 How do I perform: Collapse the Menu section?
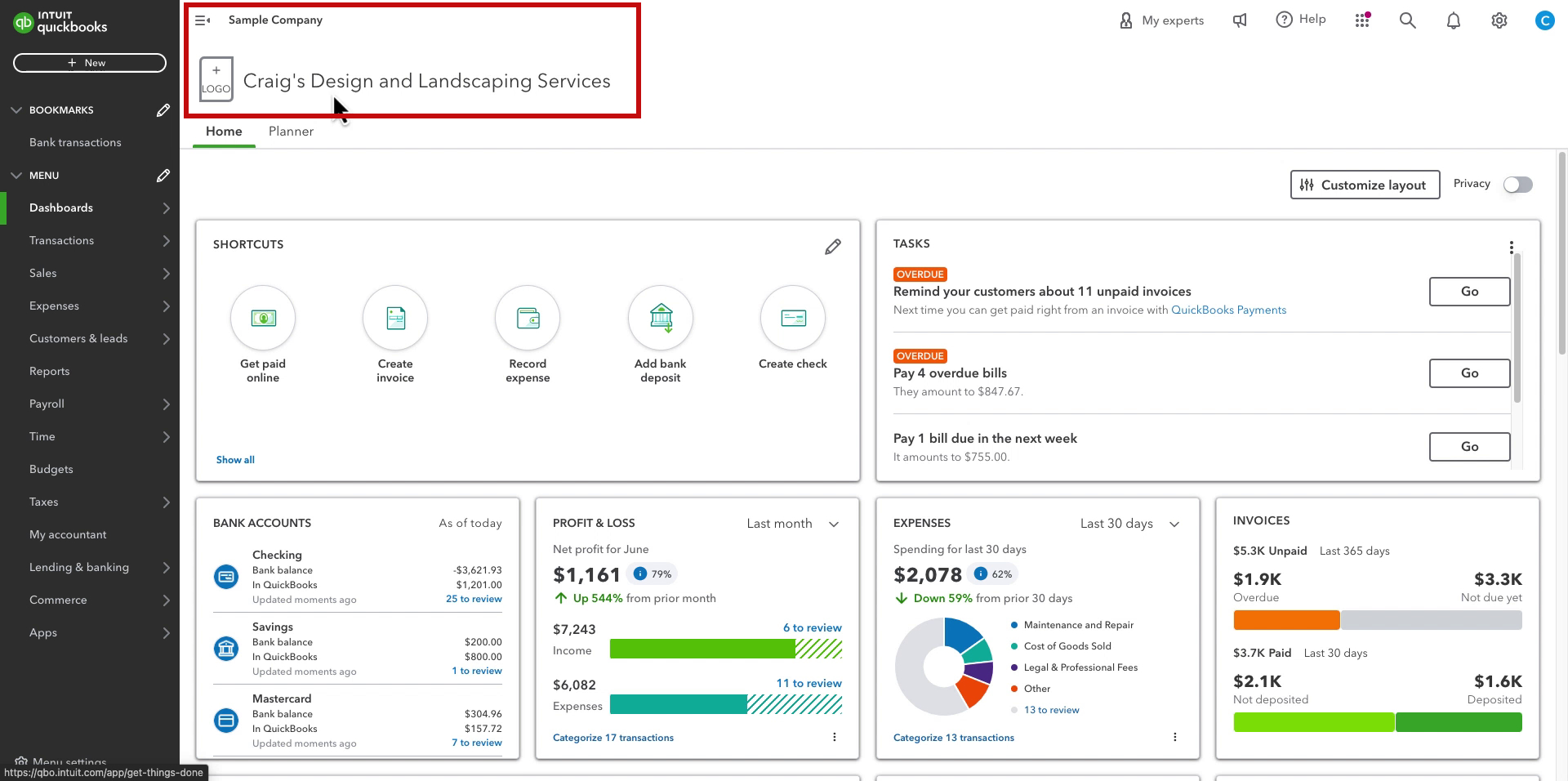(16, 176)
